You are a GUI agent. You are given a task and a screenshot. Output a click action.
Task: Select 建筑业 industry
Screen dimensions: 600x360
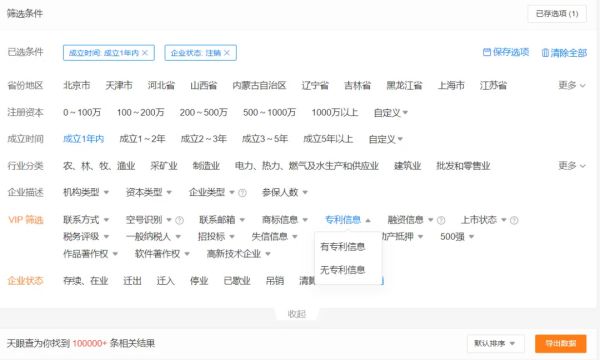click(408, 166)
